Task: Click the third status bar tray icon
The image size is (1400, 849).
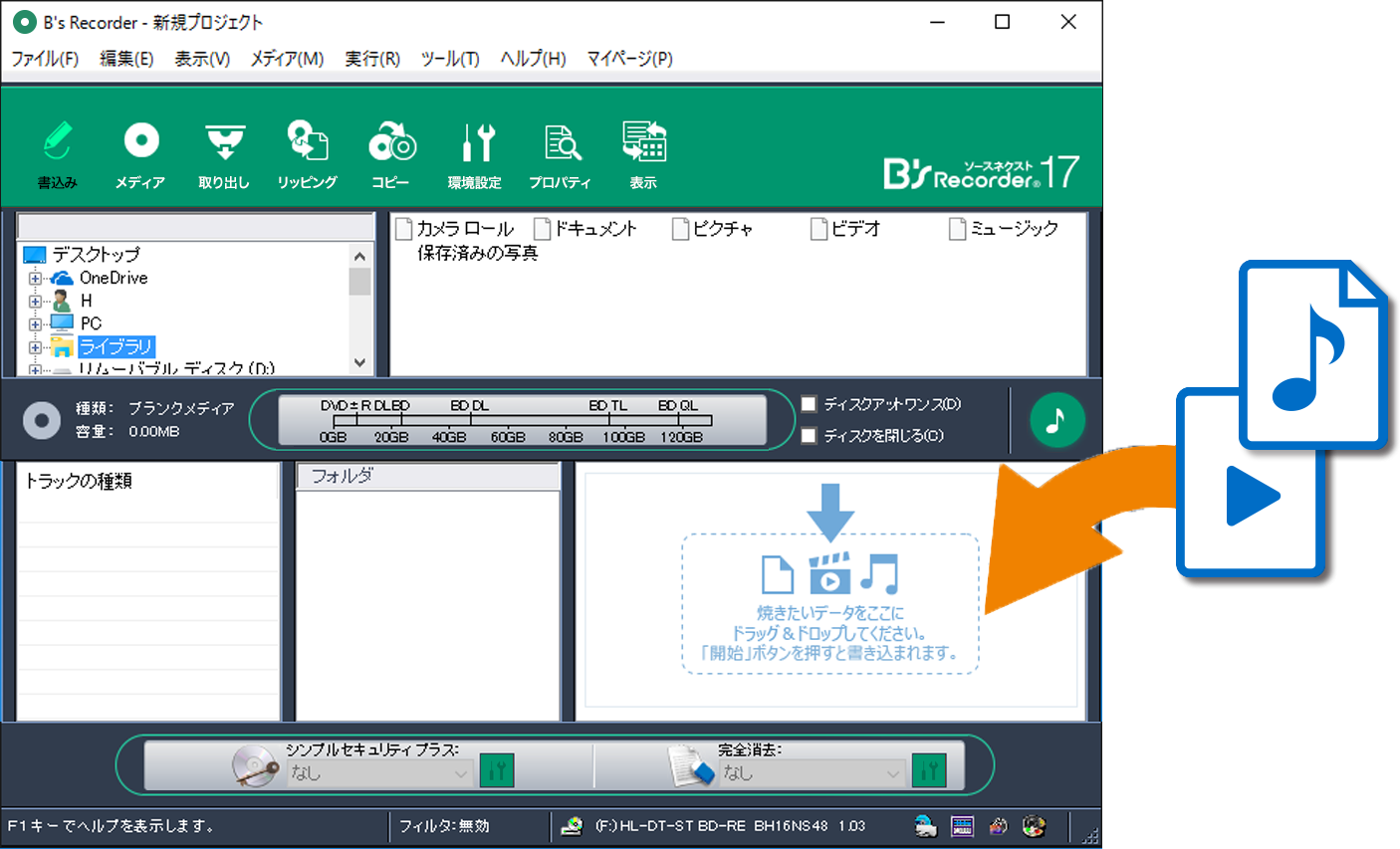Action: coord(999,826)
